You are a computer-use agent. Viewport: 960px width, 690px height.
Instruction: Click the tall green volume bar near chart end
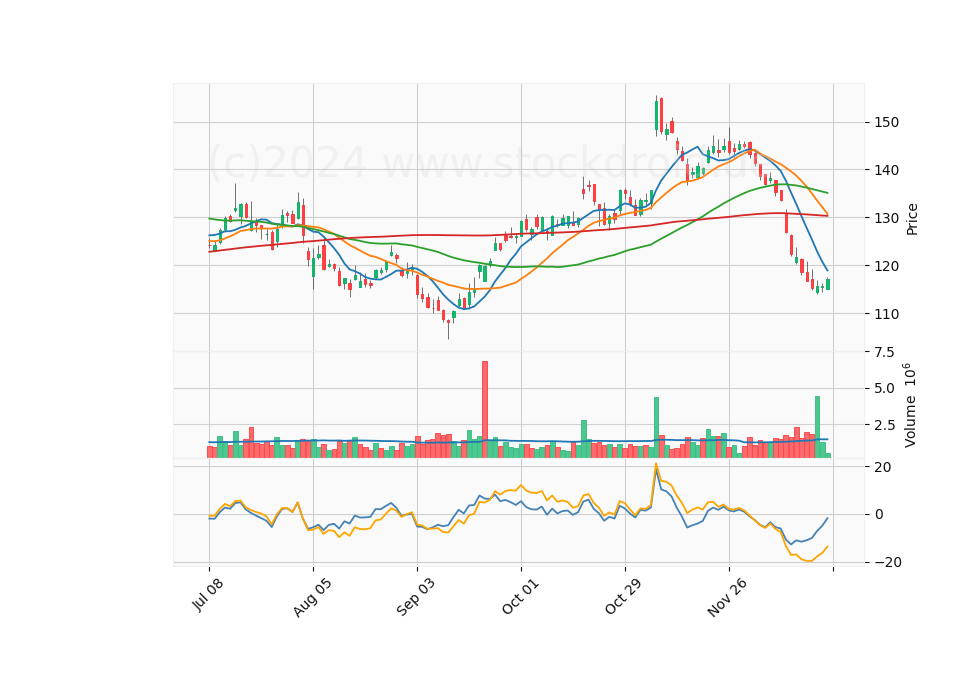tap(817, 427)
